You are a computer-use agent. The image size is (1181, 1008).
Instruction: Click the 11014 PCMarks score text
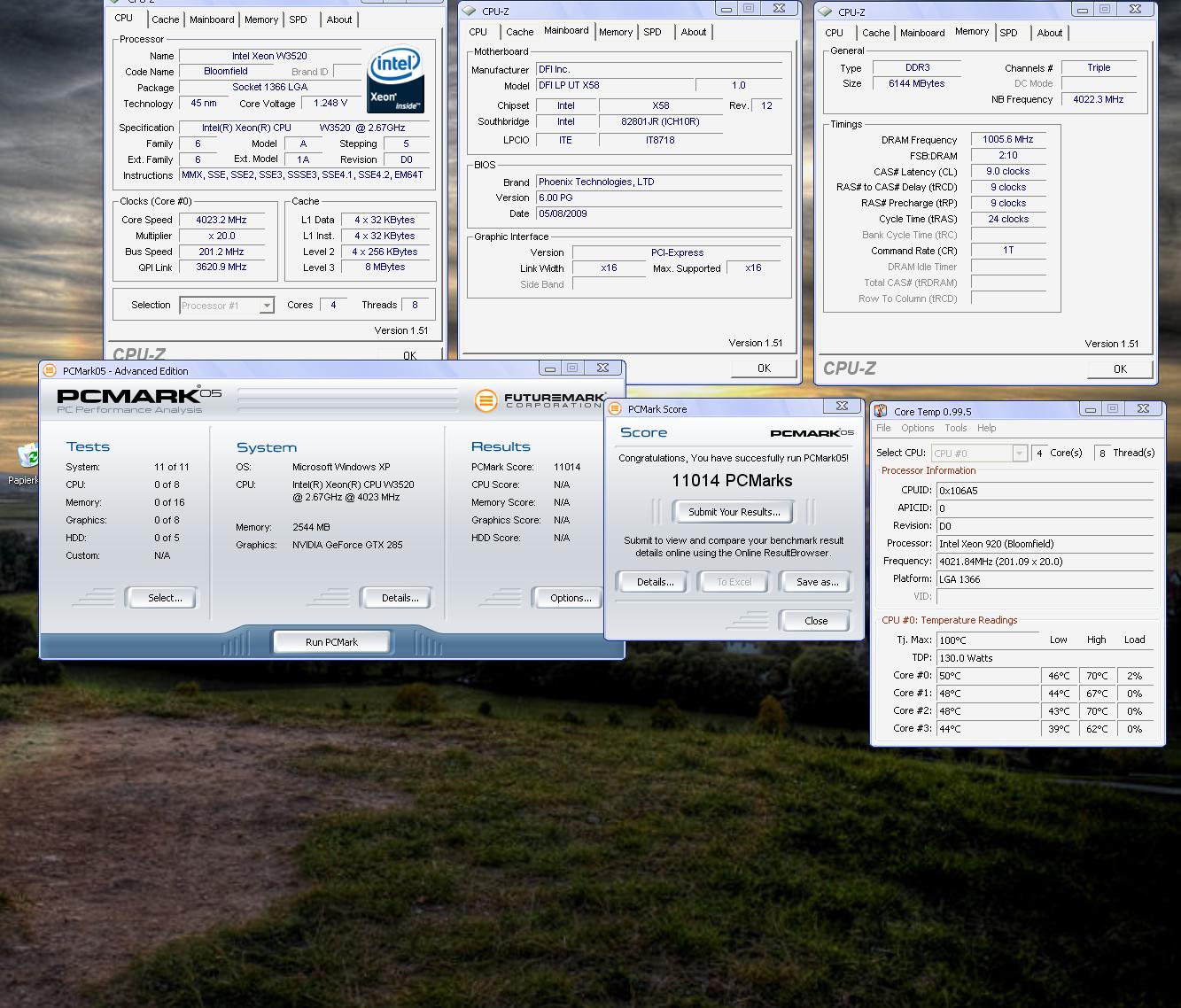tap(733, 481)
